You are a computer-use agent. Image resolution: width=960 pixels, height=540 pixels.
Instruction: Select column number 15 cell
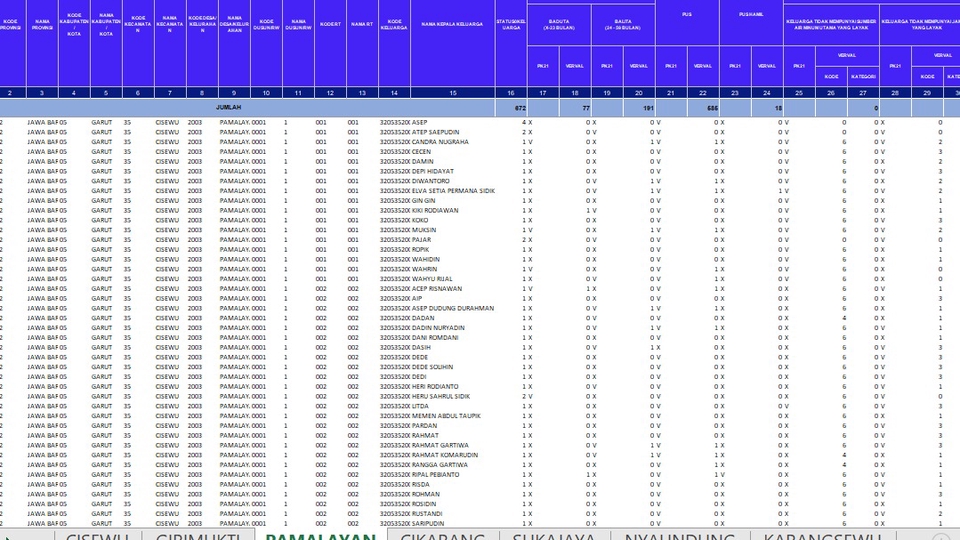click(x=452, y=93)
